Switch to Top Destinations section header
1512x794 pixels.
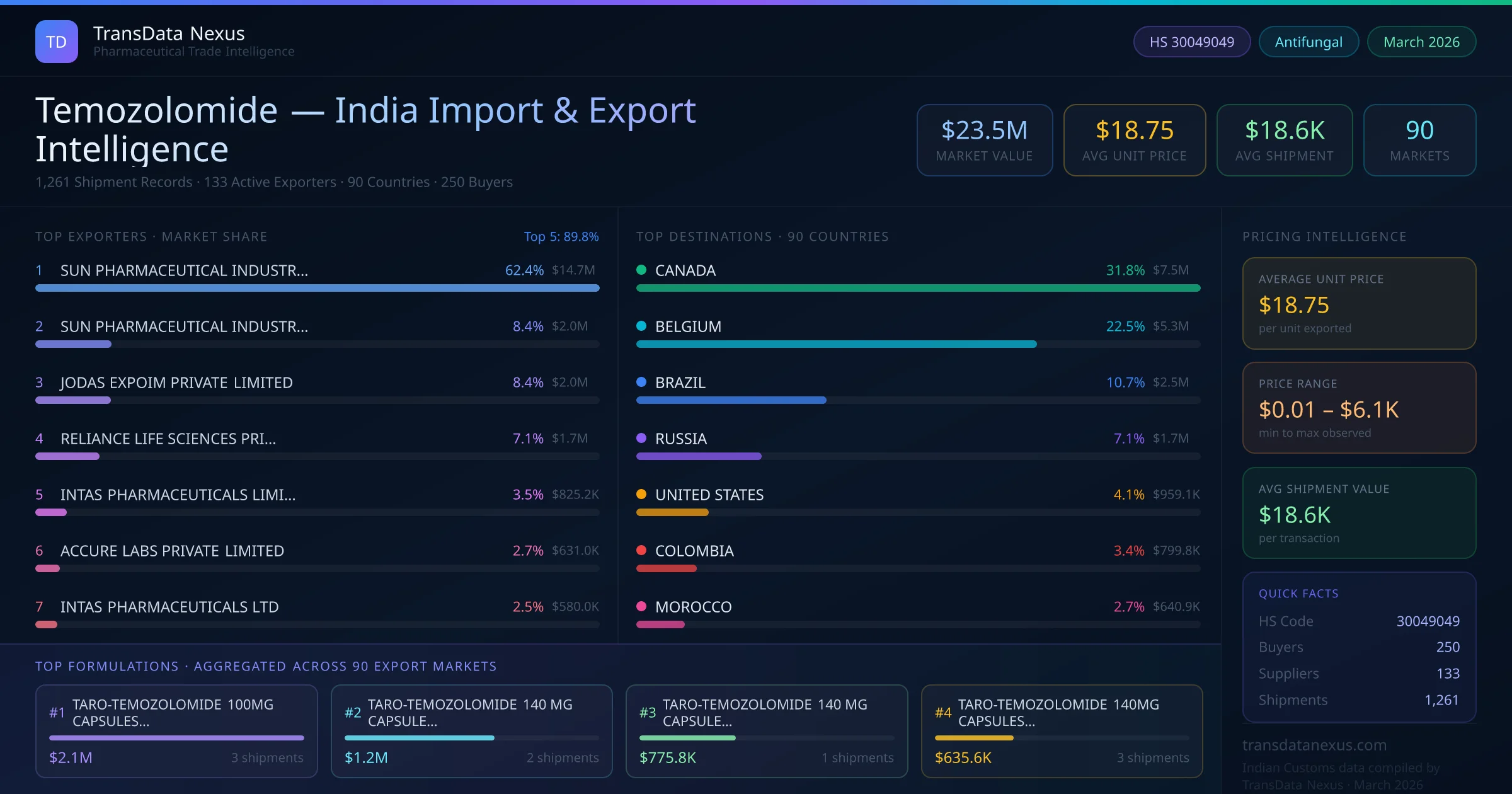pos(762,236)
